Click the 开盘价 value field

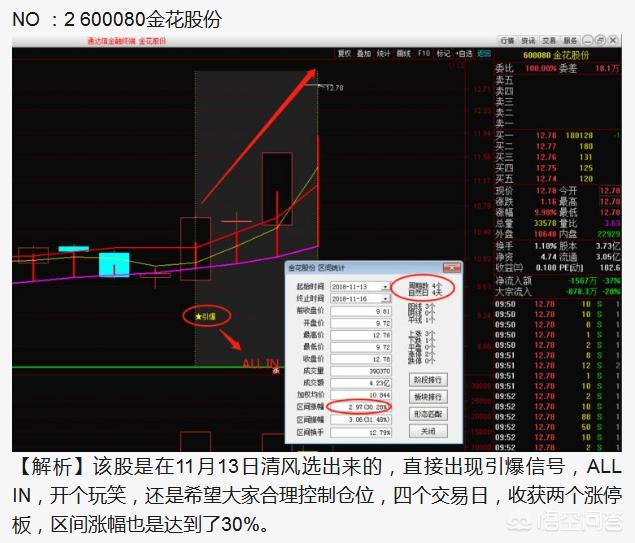[361, 324]
